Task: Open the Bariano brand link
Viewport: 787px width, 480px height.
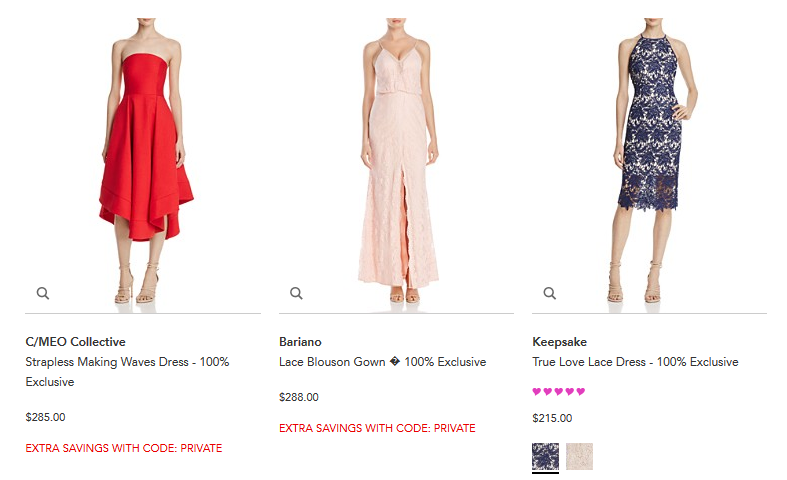Action: 300,342
